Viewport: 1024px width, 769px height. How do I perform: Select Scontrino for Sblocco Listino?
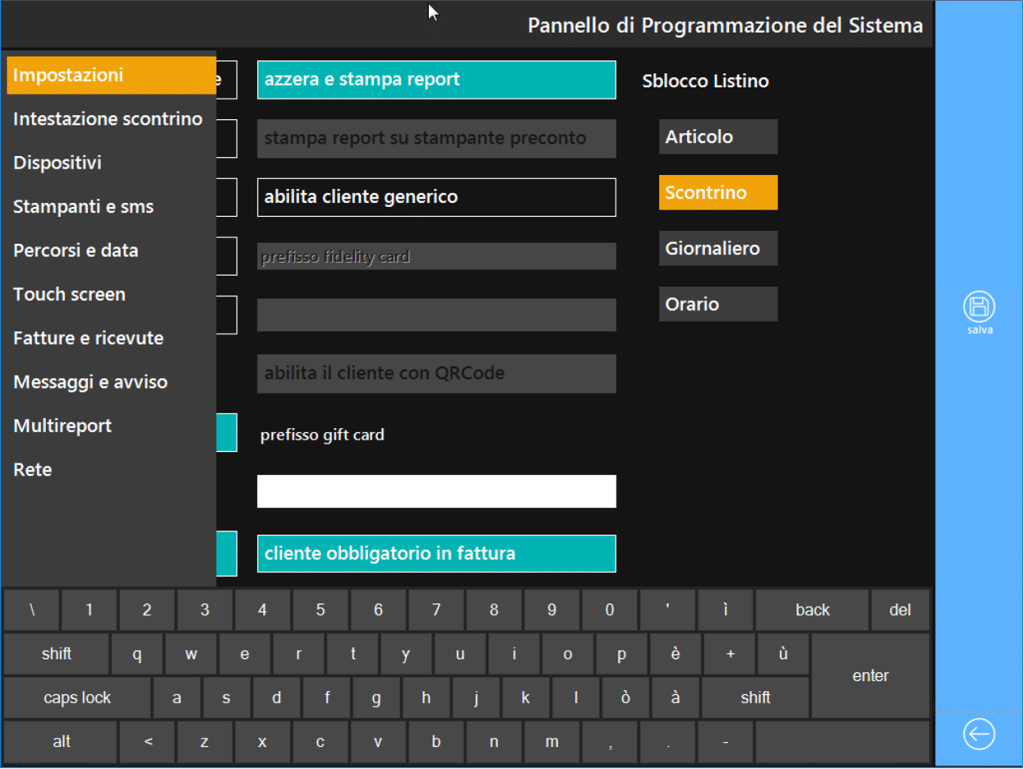(x=718, y=193)
